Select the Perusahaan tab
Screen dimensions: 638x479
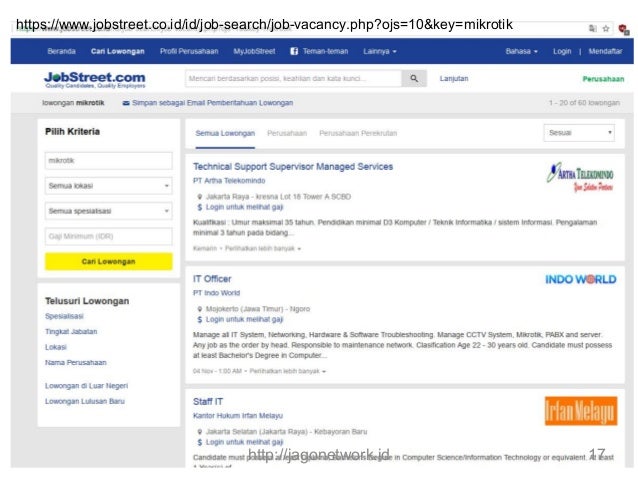[287, 133]
